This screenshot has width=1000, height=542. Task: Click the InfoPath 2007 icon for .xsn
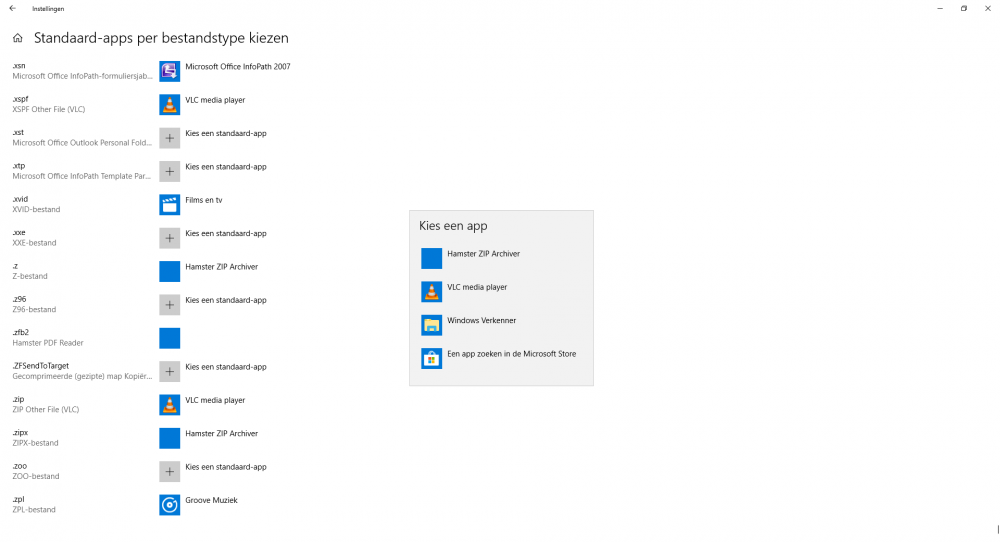pyautogui.click(x=170, y=71)
